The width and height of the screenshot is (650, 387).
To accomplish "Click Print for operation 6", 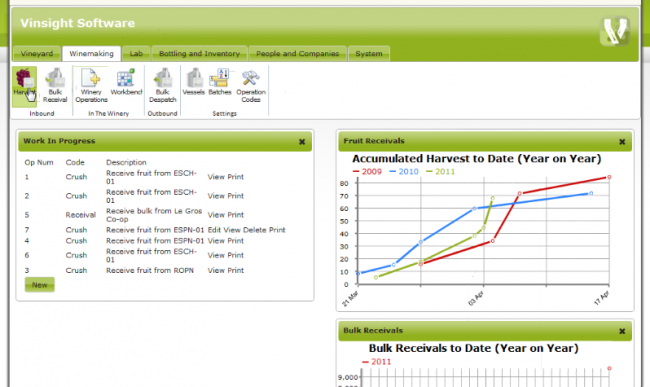I will point(235,255).
